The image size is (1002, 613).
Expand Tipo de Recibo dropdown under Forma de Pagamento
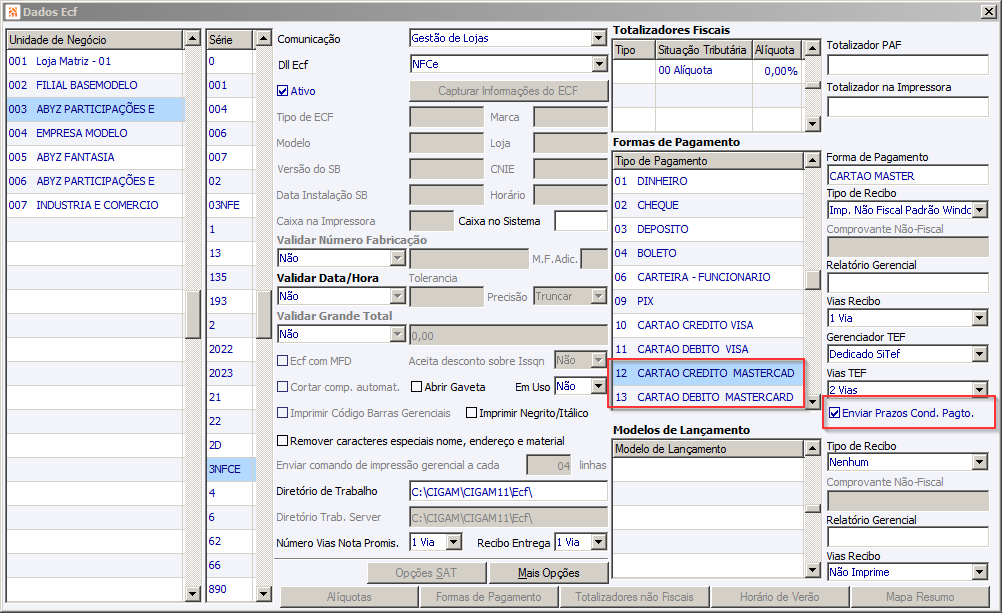coord(980,210)
